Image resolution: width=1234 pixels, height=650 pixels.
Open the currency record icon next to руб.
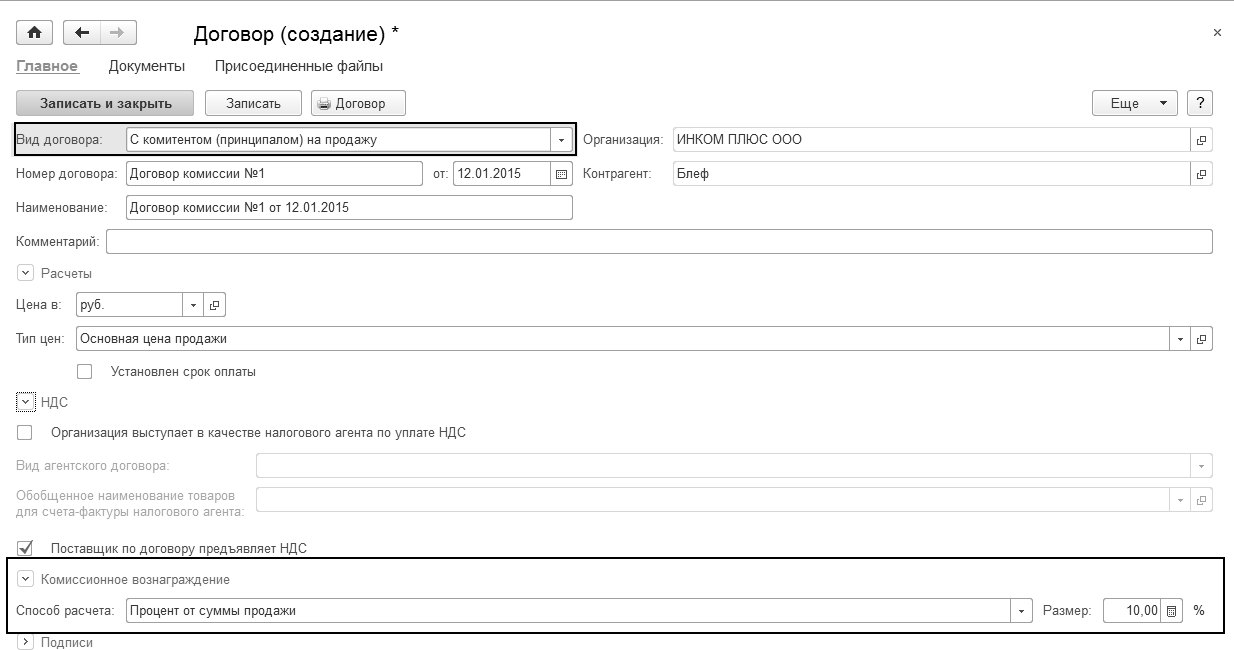pyautogui.click(x=215, y=305)
